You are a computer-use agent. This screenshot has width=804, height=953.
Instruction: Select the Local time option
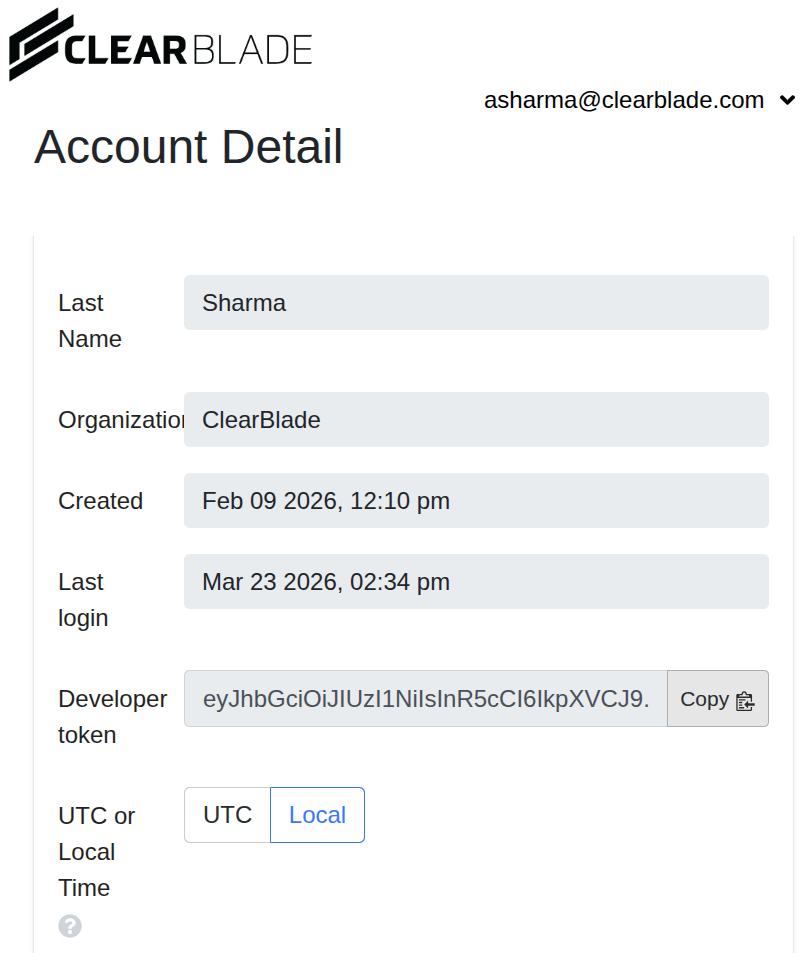coord(317,815)
